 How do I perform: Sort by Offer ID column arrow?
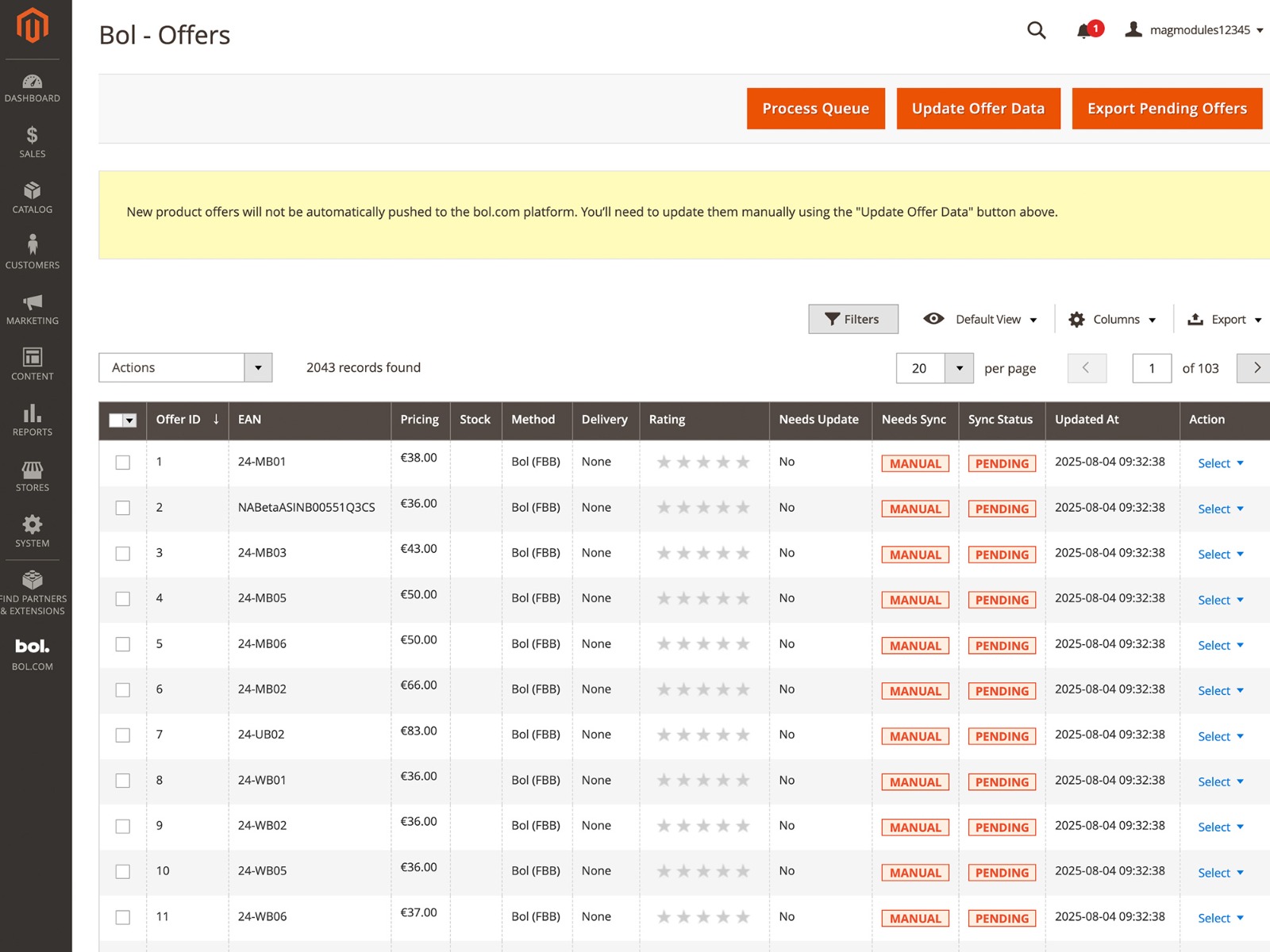pyautogui.click(x=216, y=419)
